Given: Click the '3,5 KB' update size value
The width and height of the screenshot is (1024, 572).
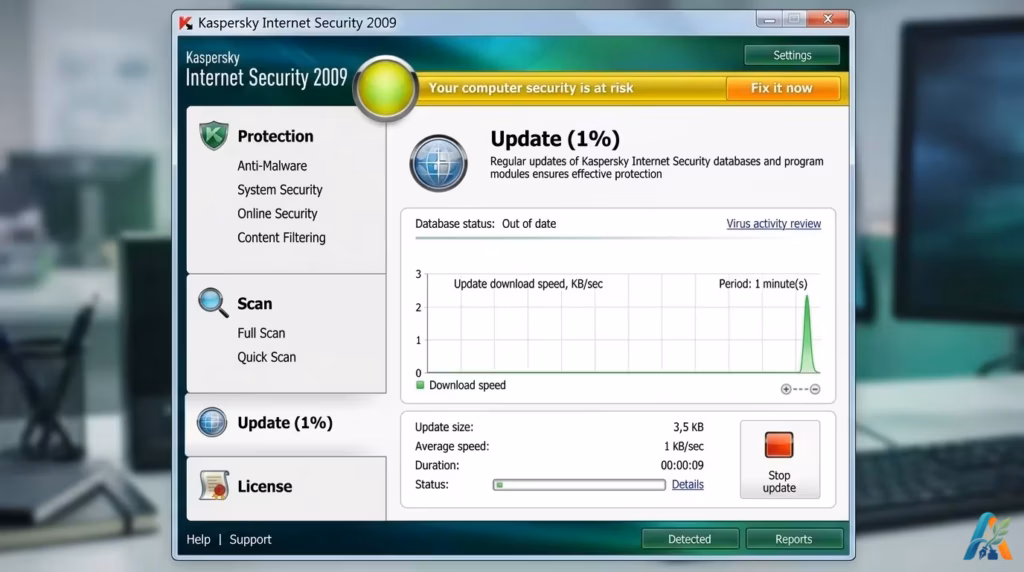Looking at the screenshot, I should pyautogui.click(x=688, y=427).
